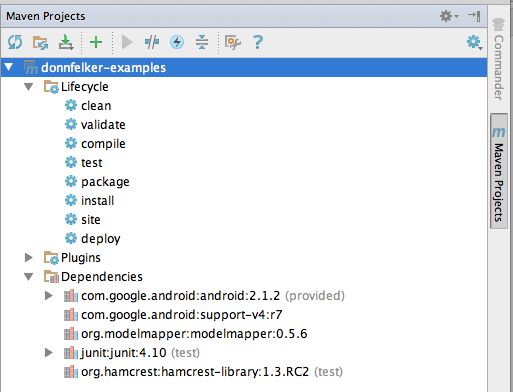Open the Commander side tab
This screenshot has height=392, width=513.
tap(498, 60)
